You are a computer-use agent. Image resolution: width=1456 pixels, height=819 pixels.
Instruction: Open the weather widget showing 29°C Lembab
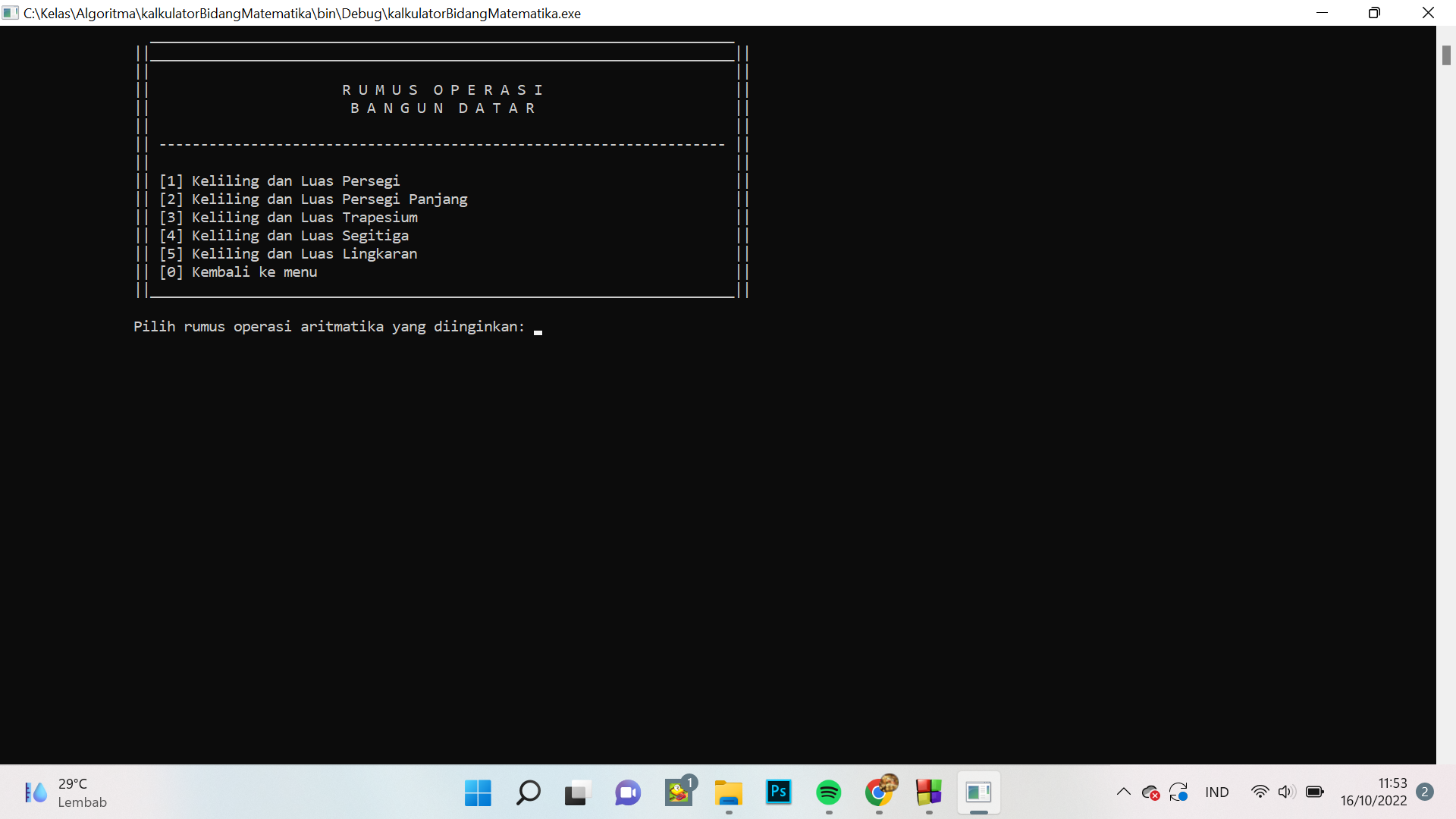click(66, 793)
